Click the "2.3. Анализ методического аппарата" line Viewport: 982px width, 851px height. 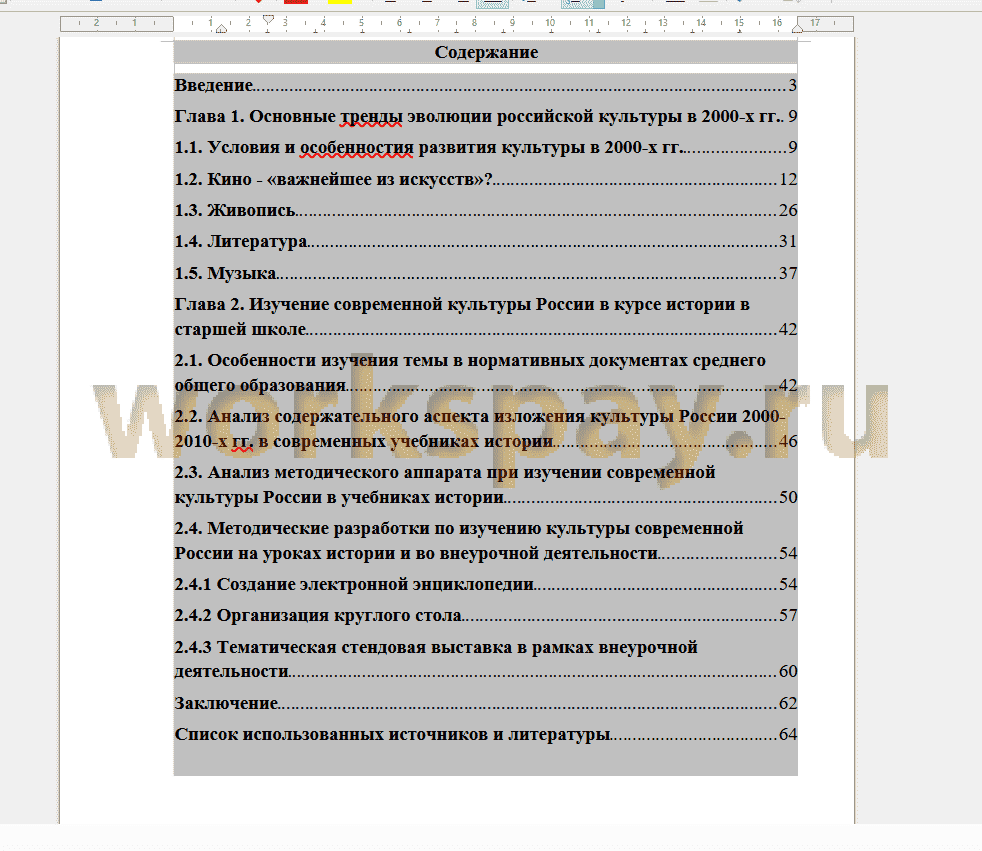445,472
